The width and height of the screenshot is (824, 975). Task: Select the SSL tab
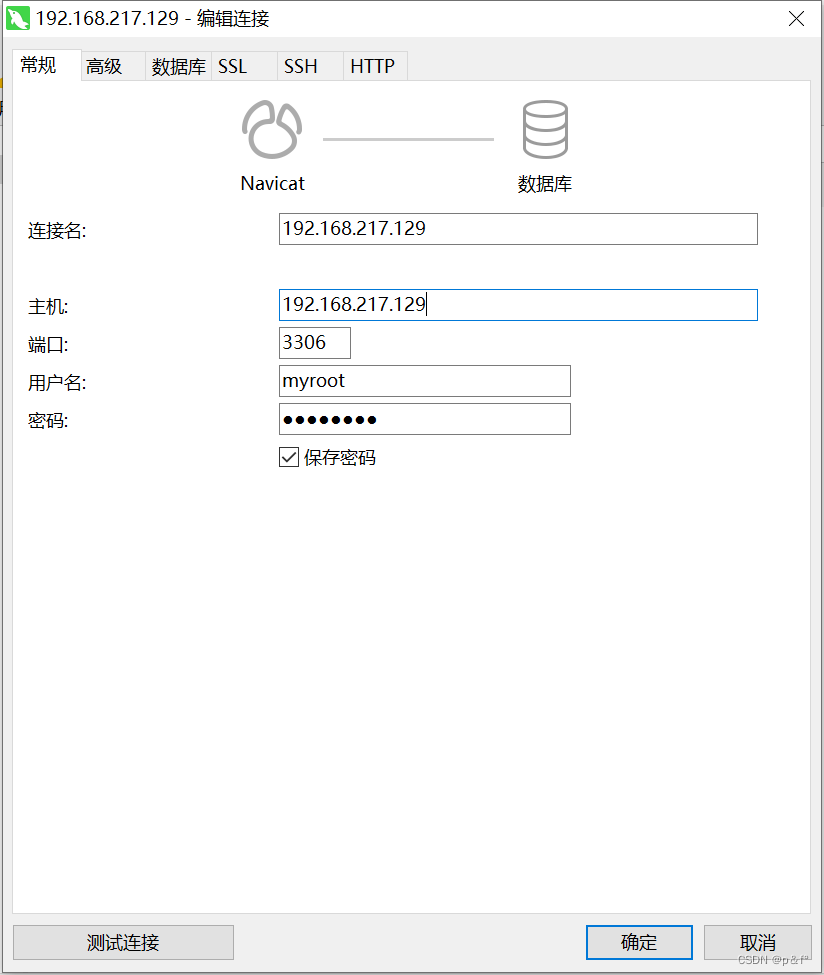coord(232,66)
